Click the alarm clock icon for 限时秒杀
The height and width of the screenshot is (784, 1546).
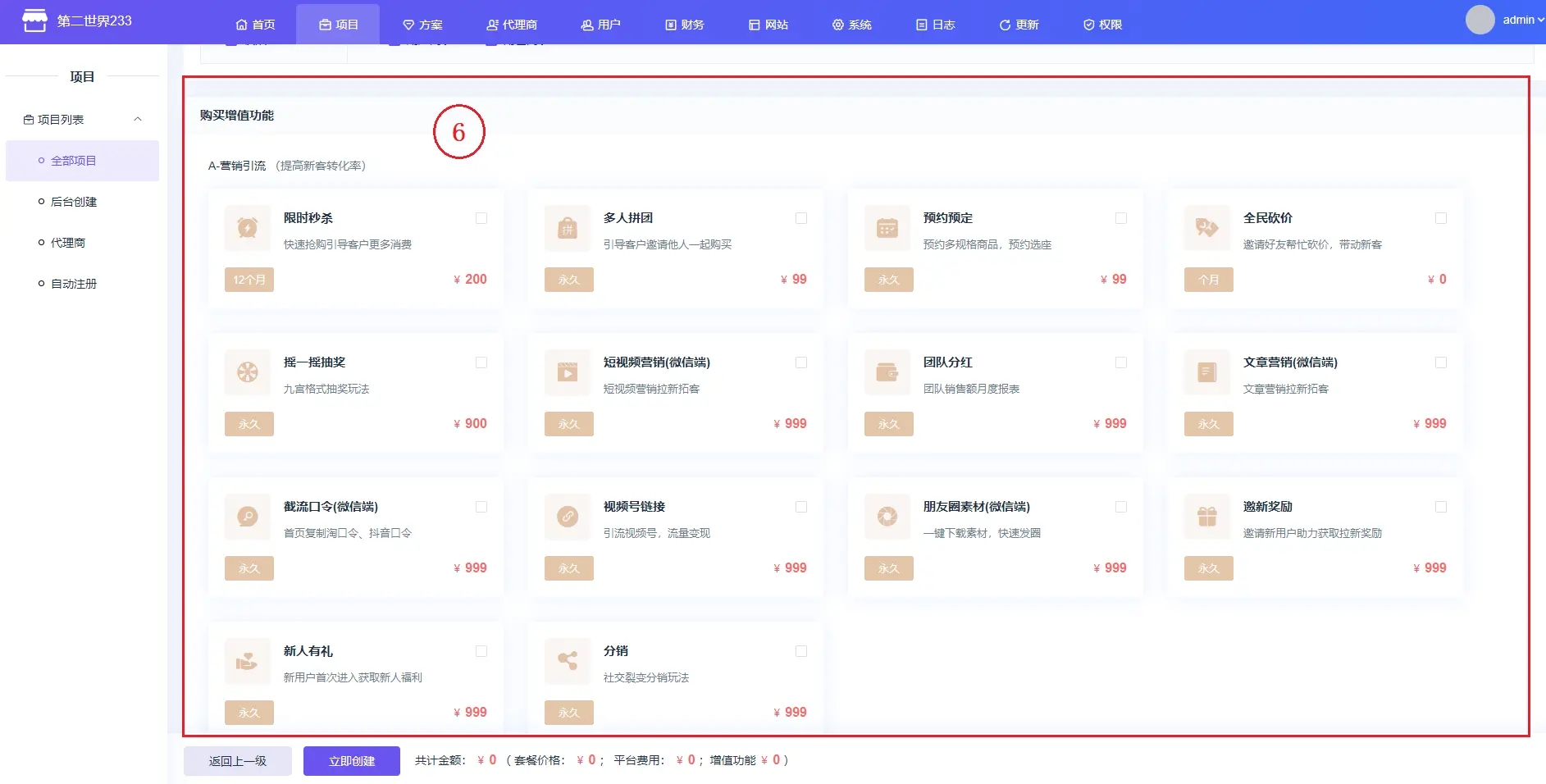[247, 228]
